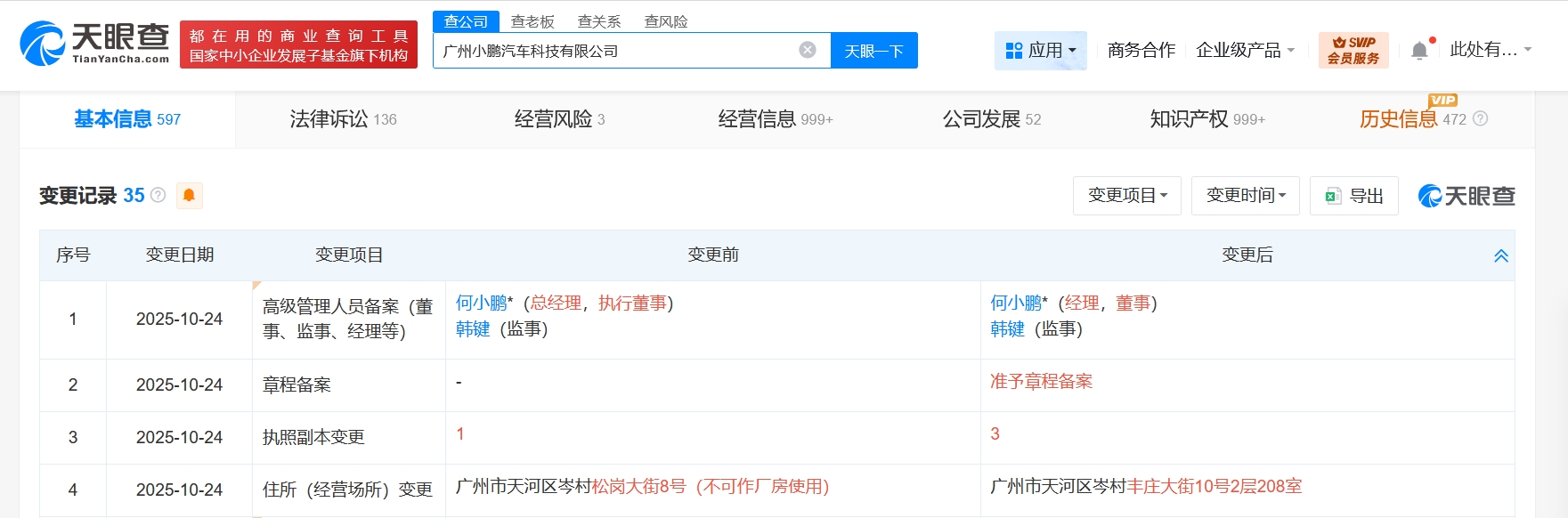Export records with the 导出 button

click(x=1353, y=195)
